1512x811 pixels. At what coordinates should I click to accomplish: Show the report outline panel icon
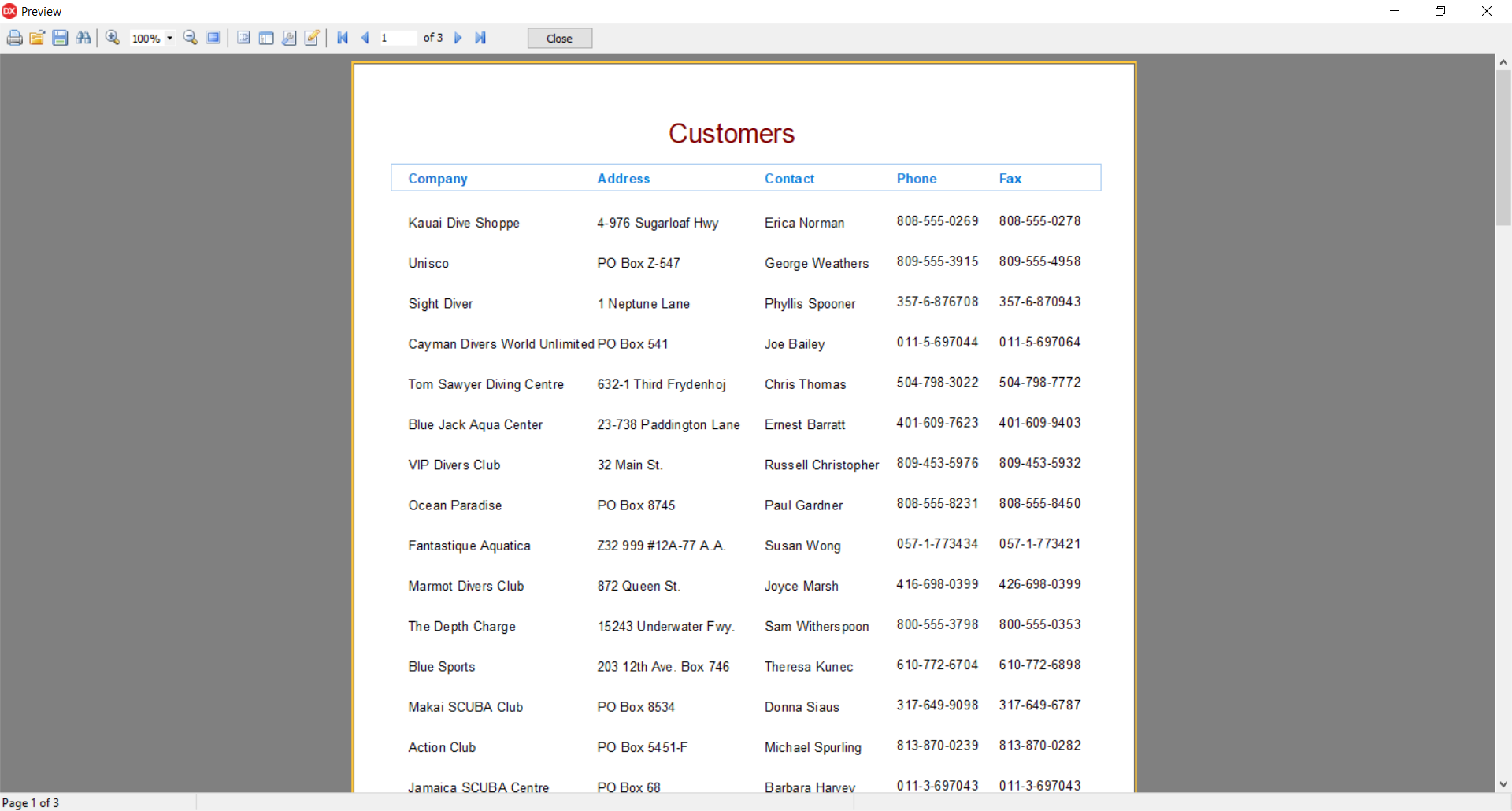pos(244,38)
